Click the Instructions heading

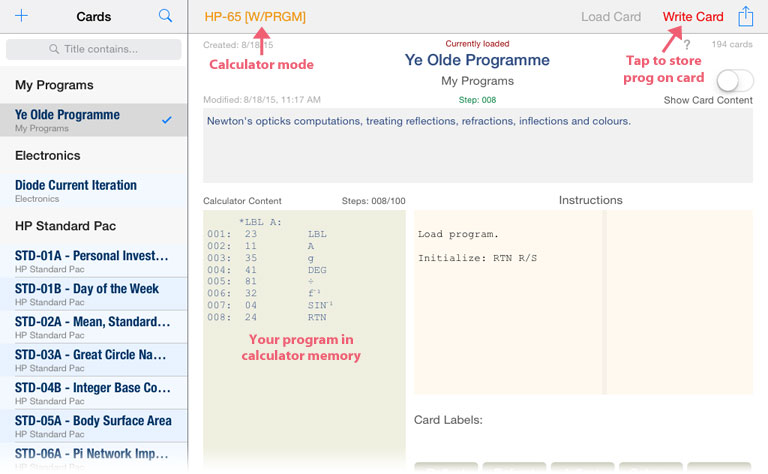pyautogui.click(x=591, y=200)
